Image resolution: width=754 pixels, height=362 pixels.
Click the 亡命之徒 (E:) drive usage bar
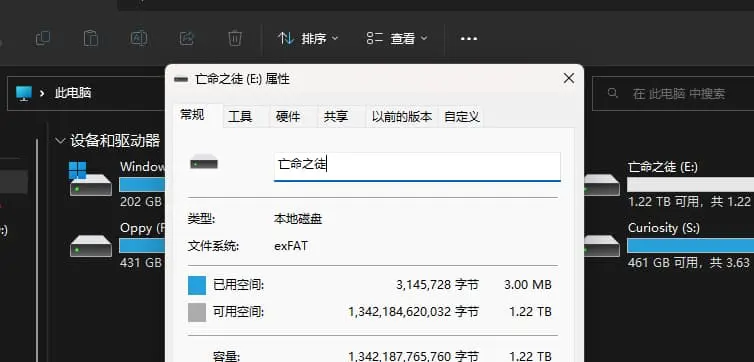point(691,185)
